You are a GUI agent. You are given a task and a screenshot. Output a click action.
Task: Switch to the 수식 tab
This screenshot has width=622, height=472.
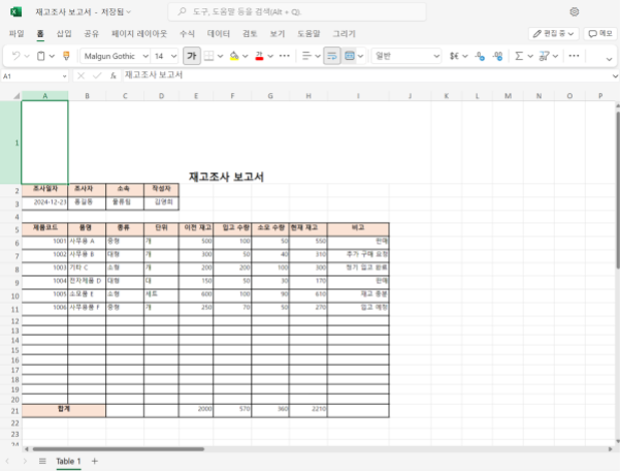(x=187, y=34)
